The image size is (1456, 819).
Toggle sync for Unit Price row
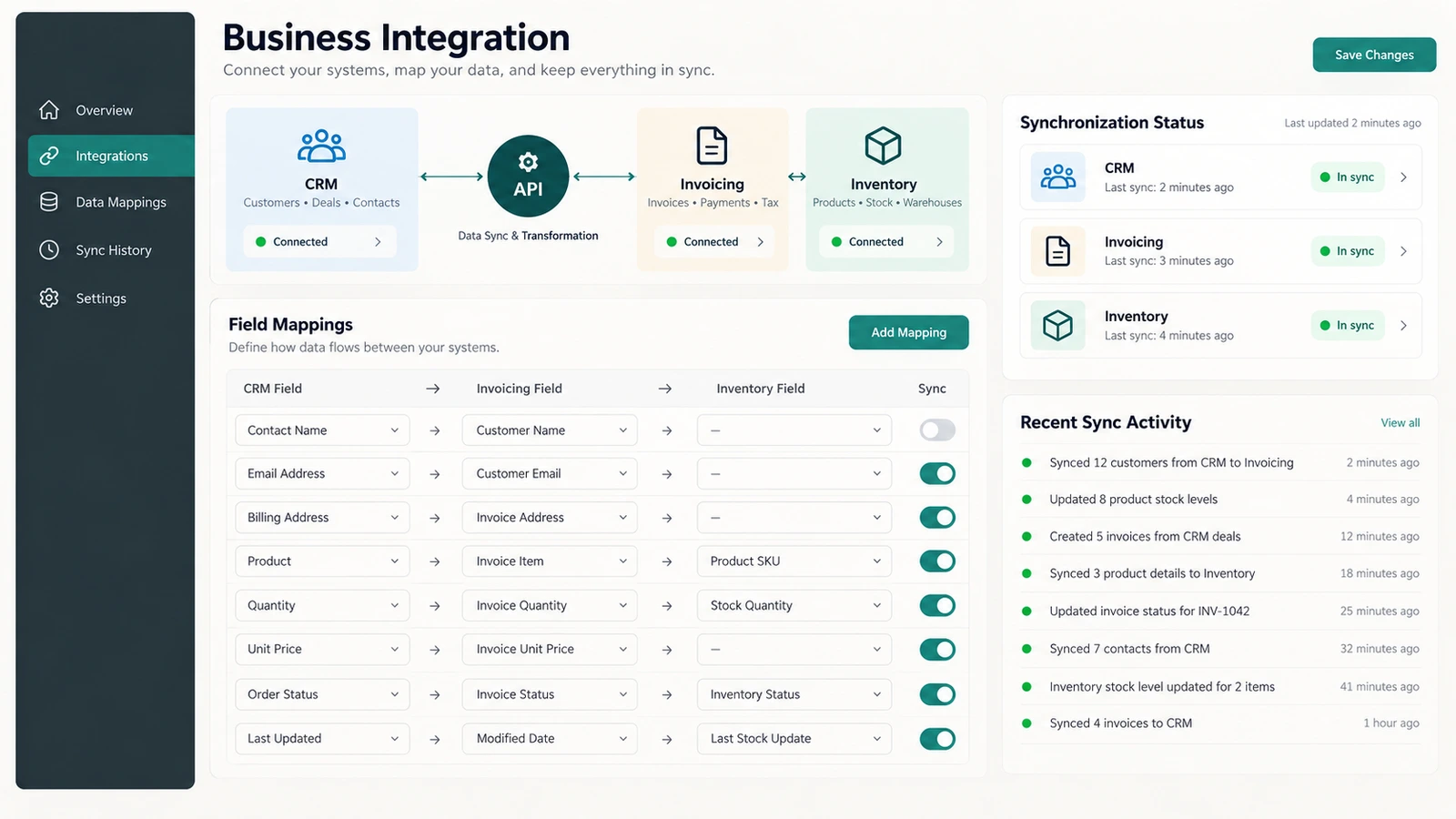tap(937, 649)
